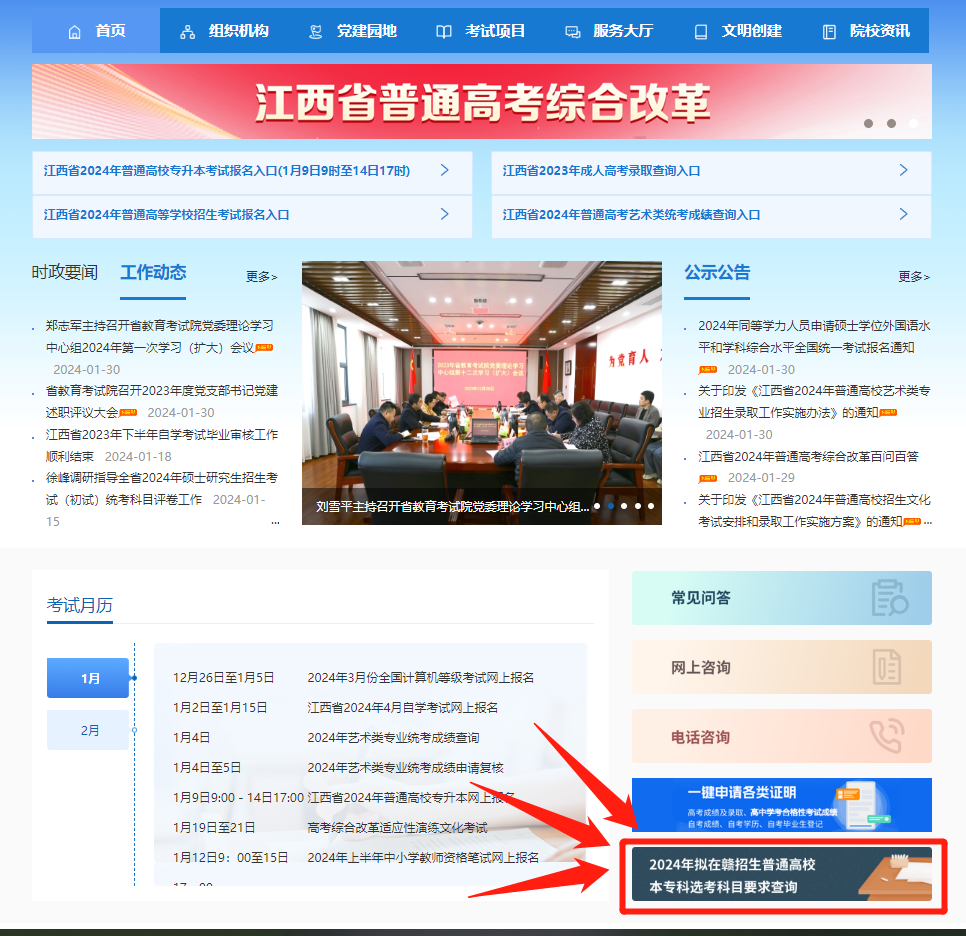This screenshot has width=966, height=936.
Task: Click the 常见问答 card
Action: point(782,598)
